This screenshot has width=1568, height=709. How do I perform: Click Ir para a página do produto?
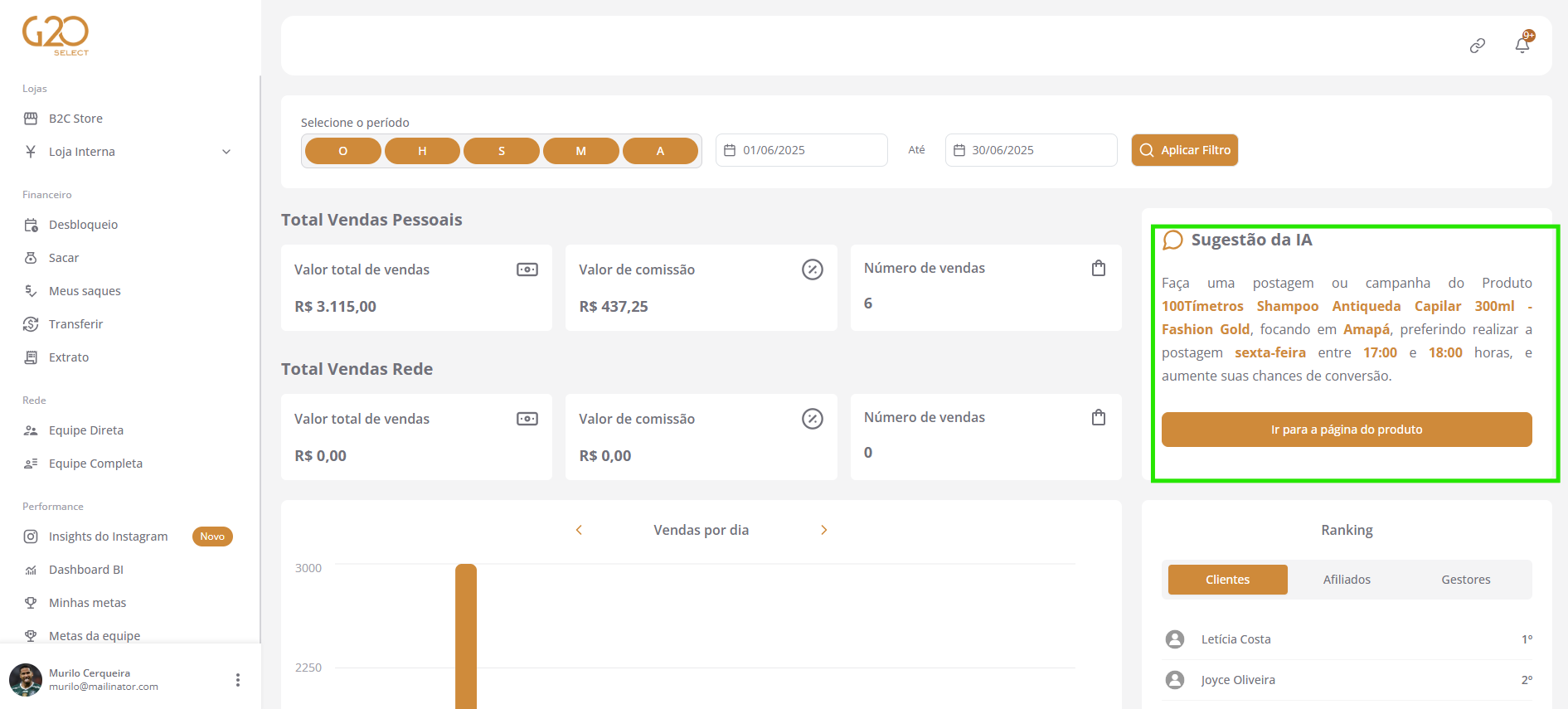click(1347, 430)
